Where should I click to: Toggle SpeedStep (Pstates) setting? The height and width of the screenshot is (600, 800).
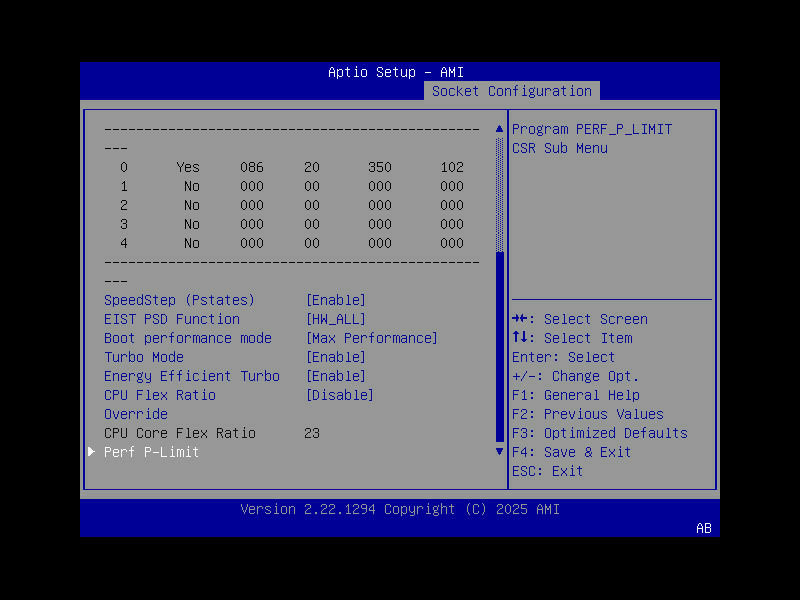(x=336, y=299)
